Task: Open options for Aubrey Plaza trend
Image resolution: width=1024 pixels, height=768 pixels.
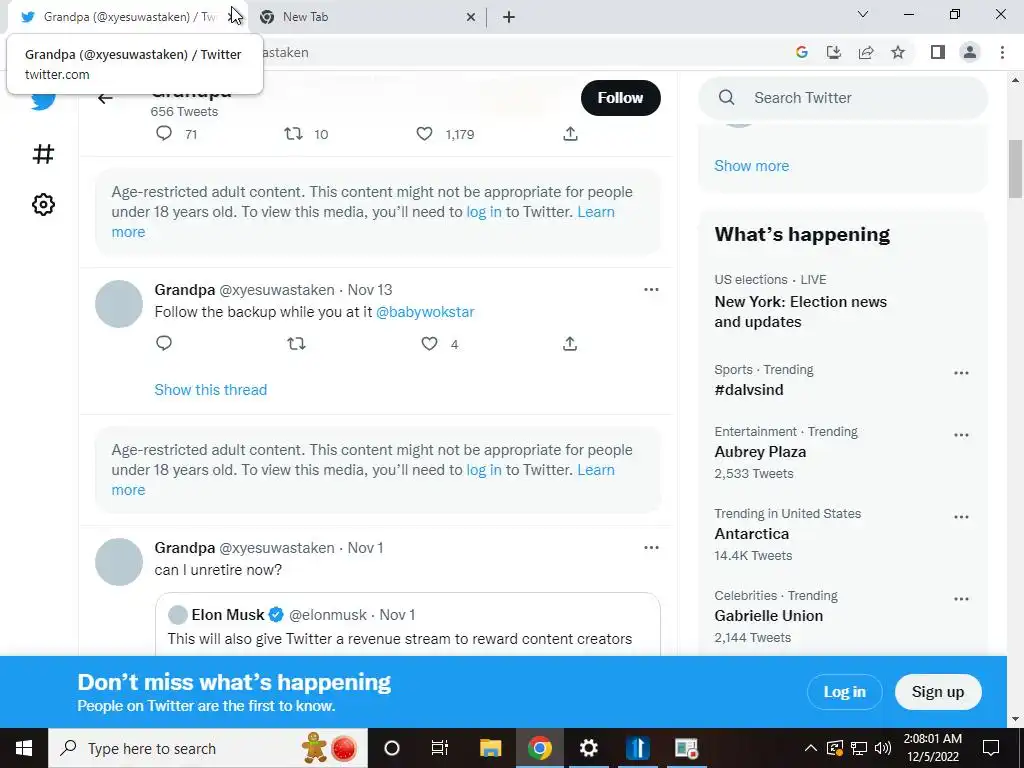Action: click(x=961, y=435)
